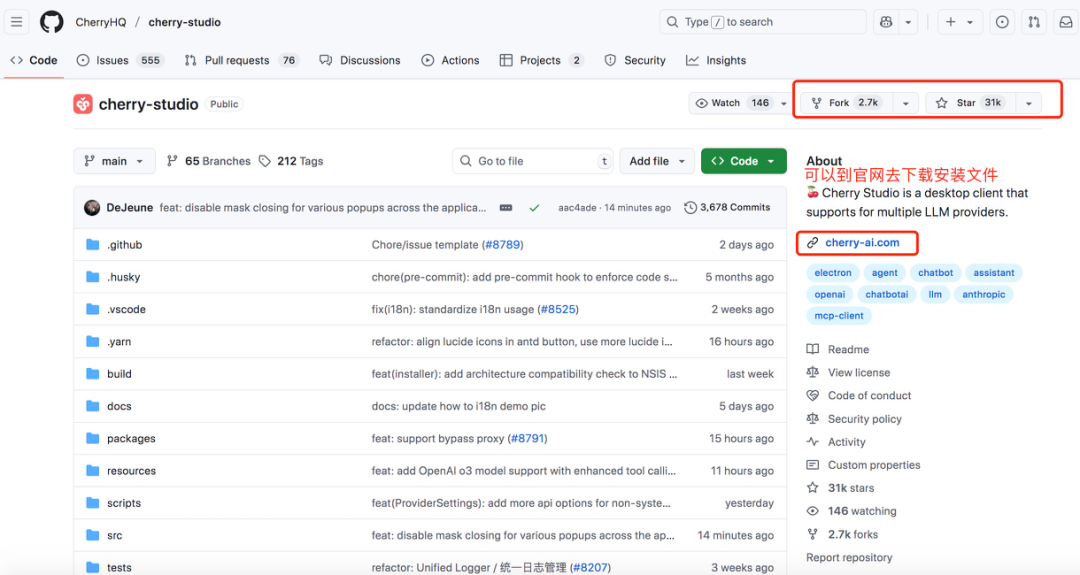The width and height of the screenshot is (1080, 575).
Task: Switch to the Issues tab
Action: 120,61
